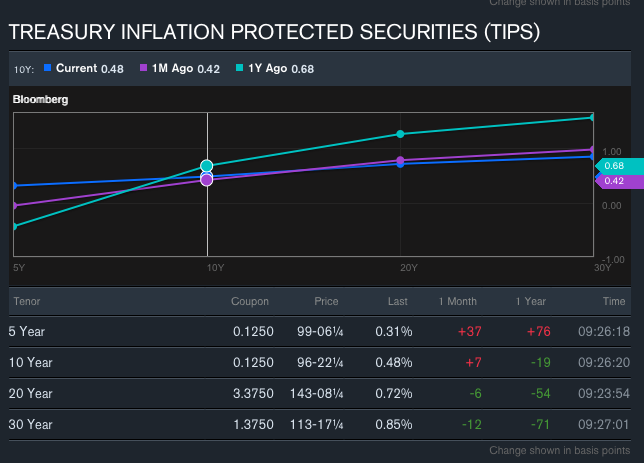644x463 pixels.
Task: Click the Bloomberg logo on the chart
Action: pyautogui.click(x=40, y=99)
